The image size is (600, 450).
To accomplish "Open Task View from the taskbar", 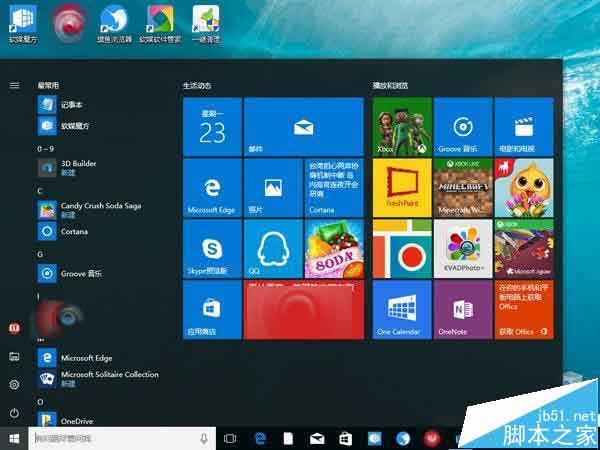I will pos(230,439).
